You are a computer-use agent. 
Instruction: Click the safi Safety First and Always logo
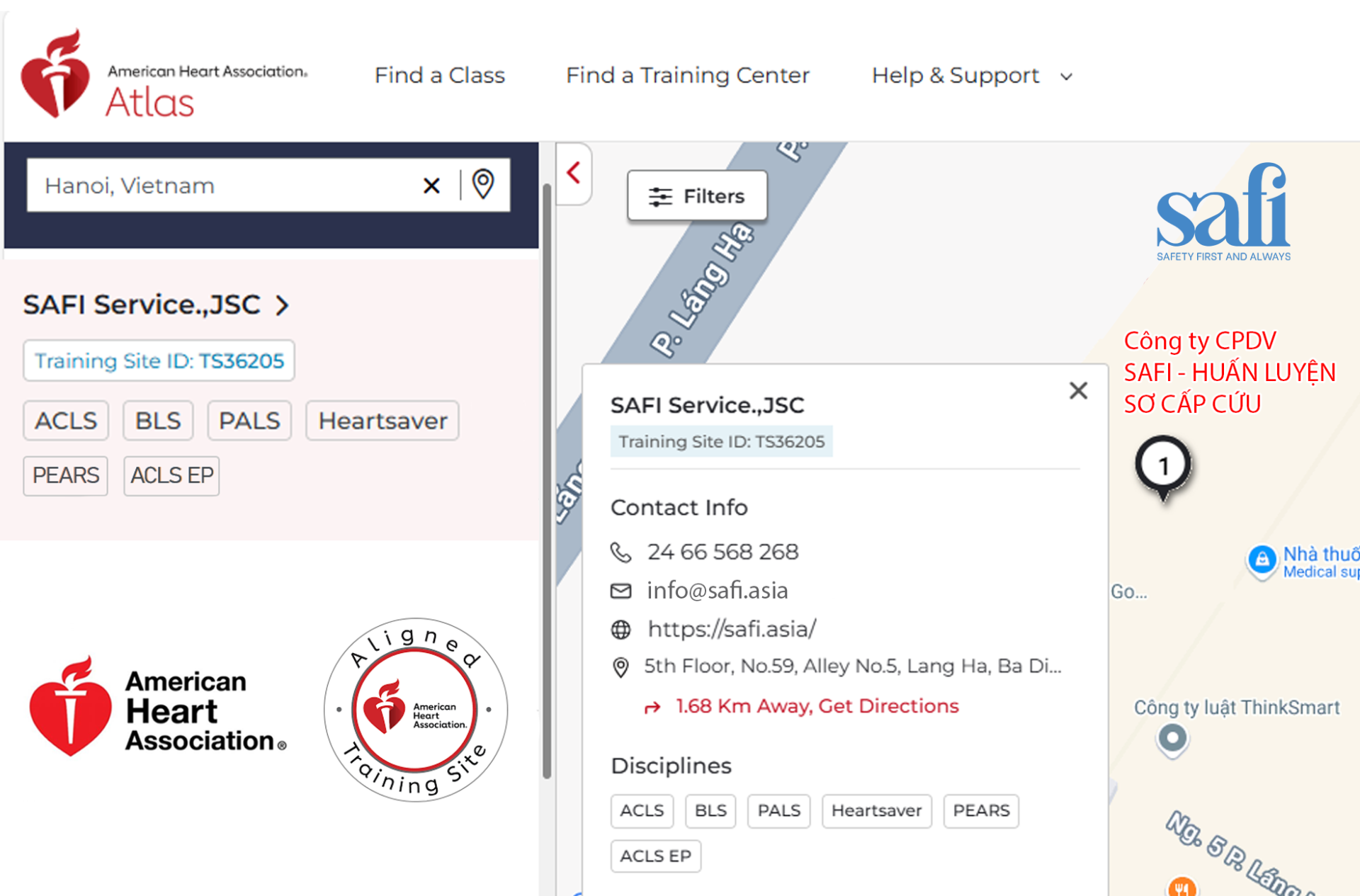tap(1223, 212)
